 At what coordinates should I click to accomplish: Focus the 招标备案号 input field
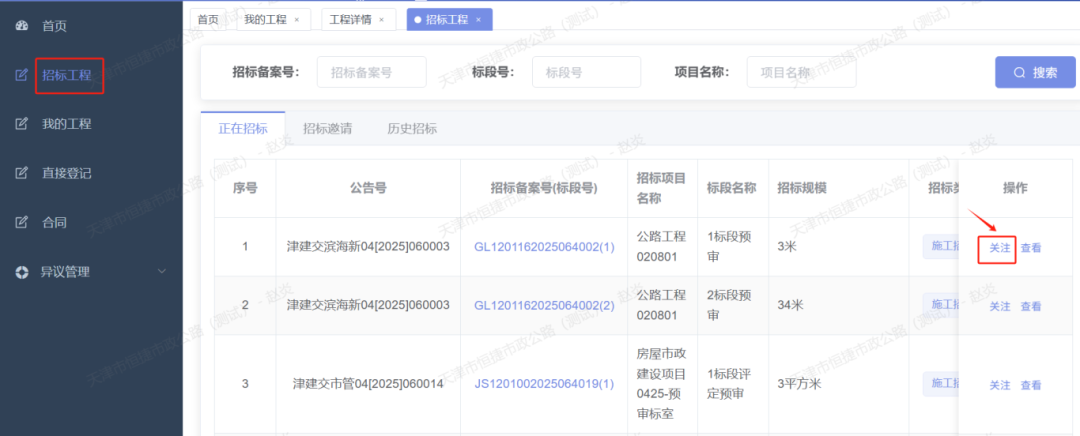[x=371, y=72]
